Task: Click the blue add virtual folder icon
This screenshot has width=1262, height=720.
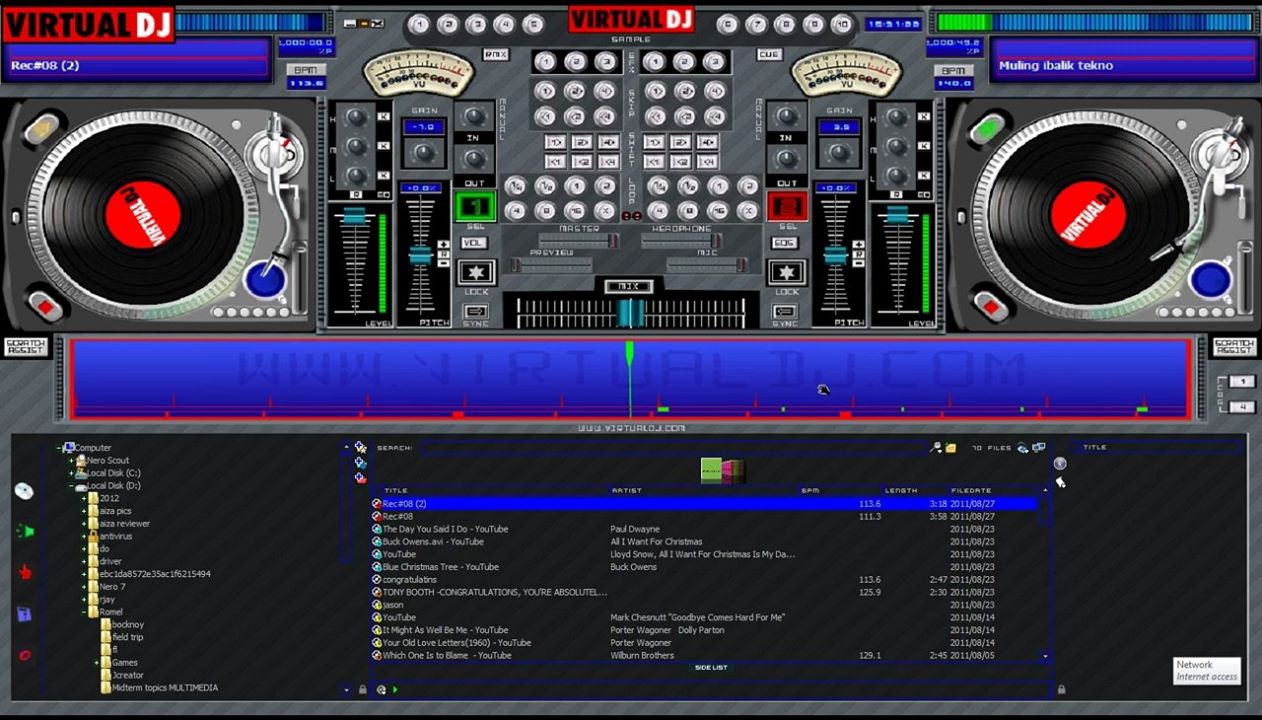Action: tap(360, 463)
